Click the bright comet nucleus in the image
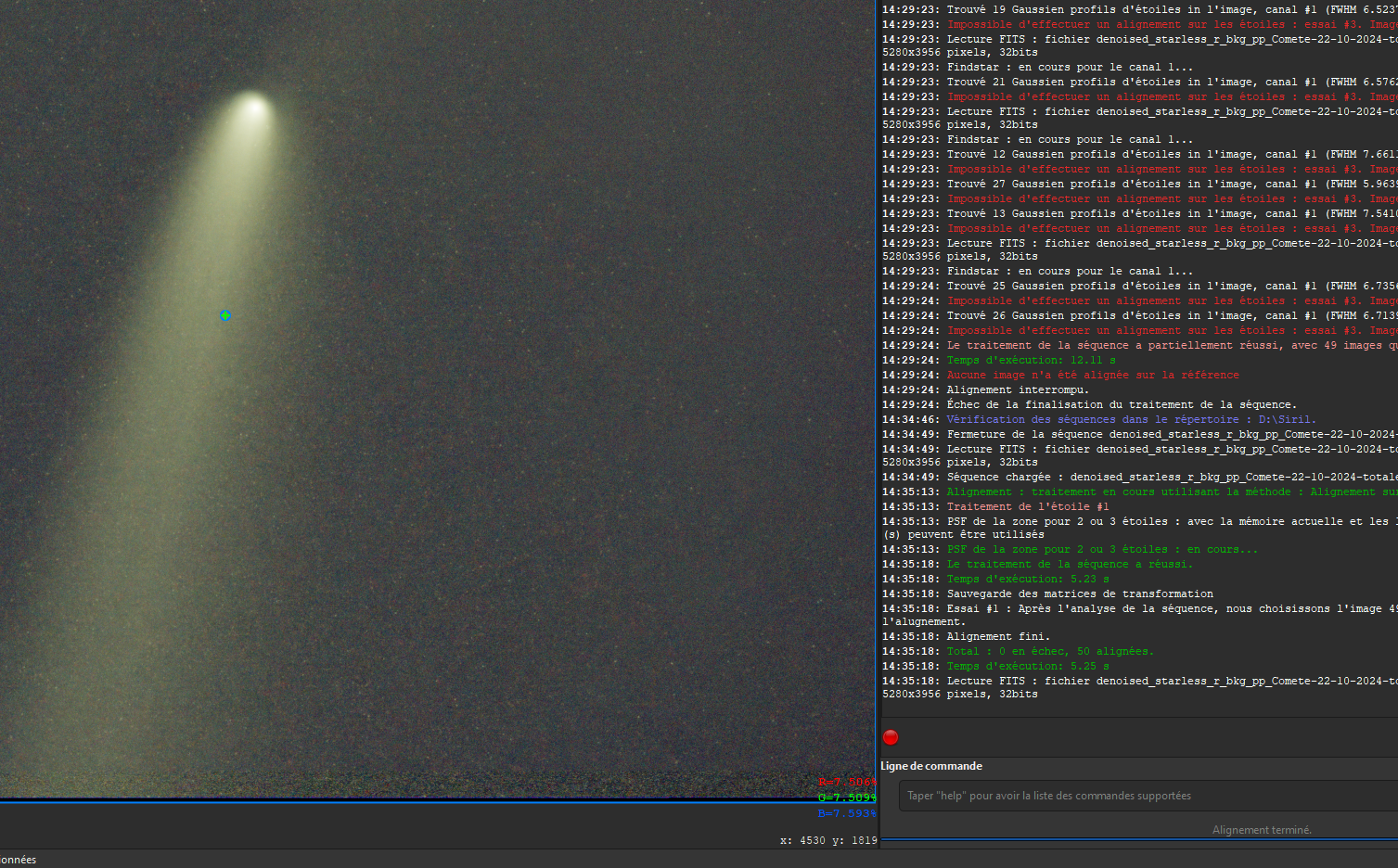This screenshot has height=868, width=1398. point(252,107)
